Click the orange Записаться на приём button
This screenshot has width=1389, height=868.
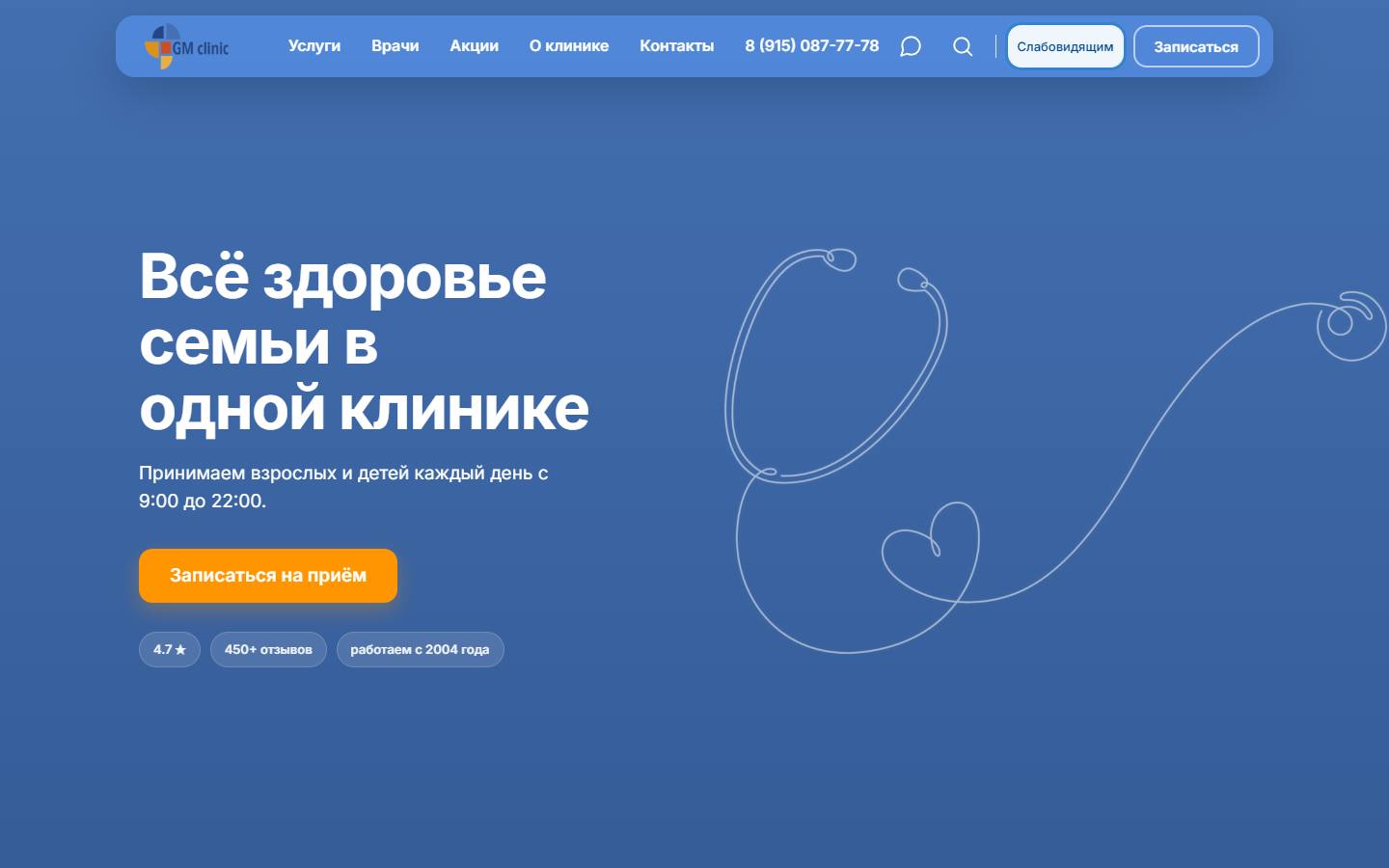coord(268,576)
